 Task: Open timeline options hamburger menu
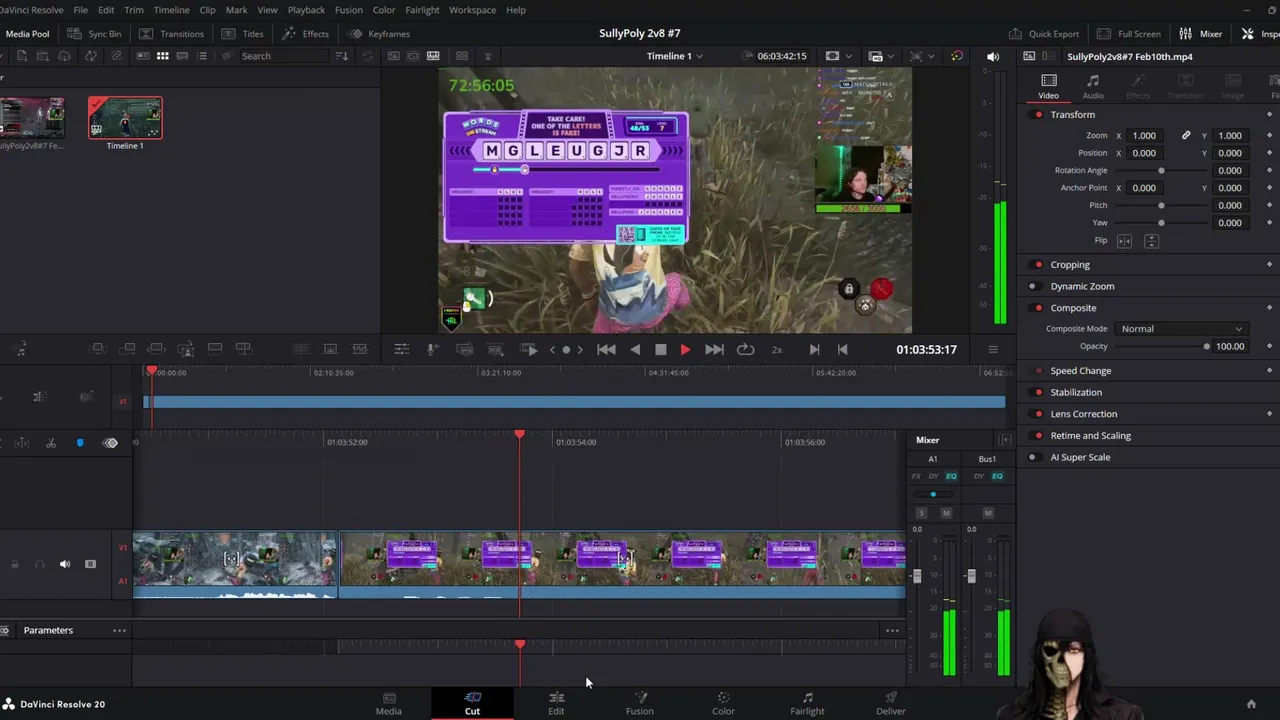(993, 349)
